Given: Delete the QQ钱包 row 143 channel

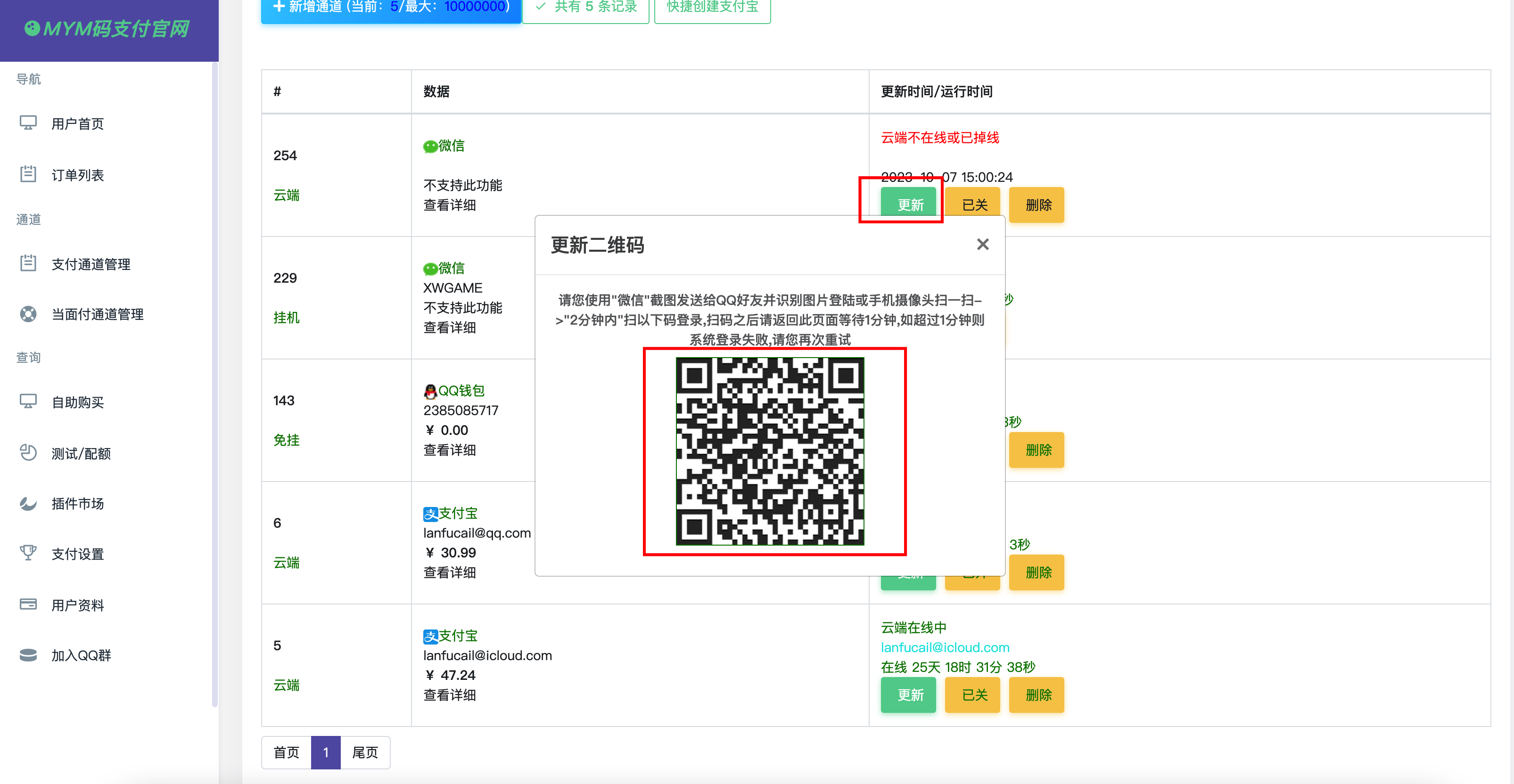Looking at the screenshot, I should tap(1037, 450).
